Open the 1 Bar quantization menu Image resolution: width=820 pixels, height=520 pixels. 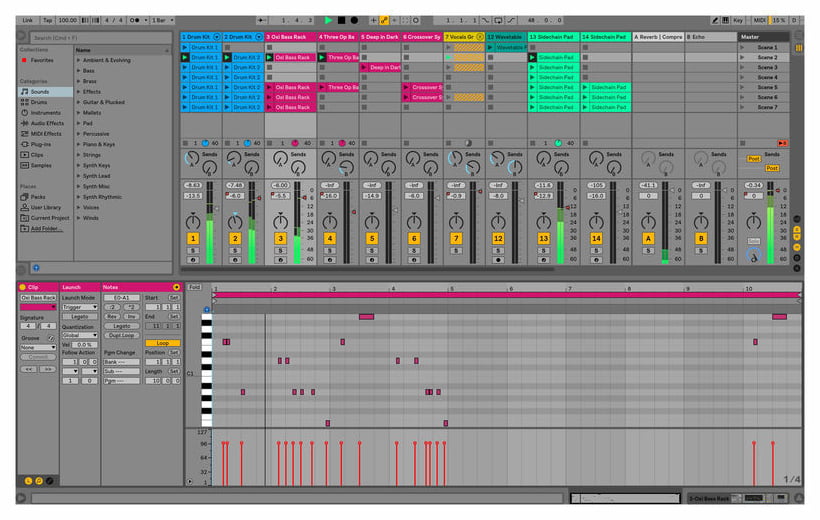(x=162, y=20)
